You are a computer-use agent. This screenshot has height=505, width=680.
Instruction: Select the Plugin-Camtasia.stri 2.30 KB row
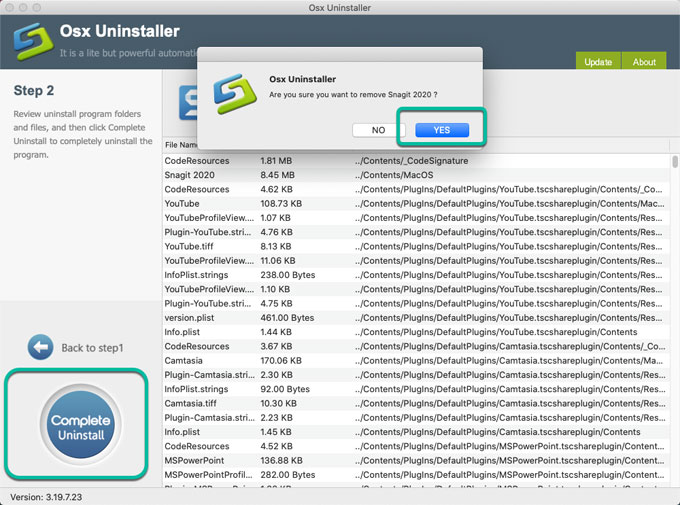pyautogui.click(x=416, y=375)
